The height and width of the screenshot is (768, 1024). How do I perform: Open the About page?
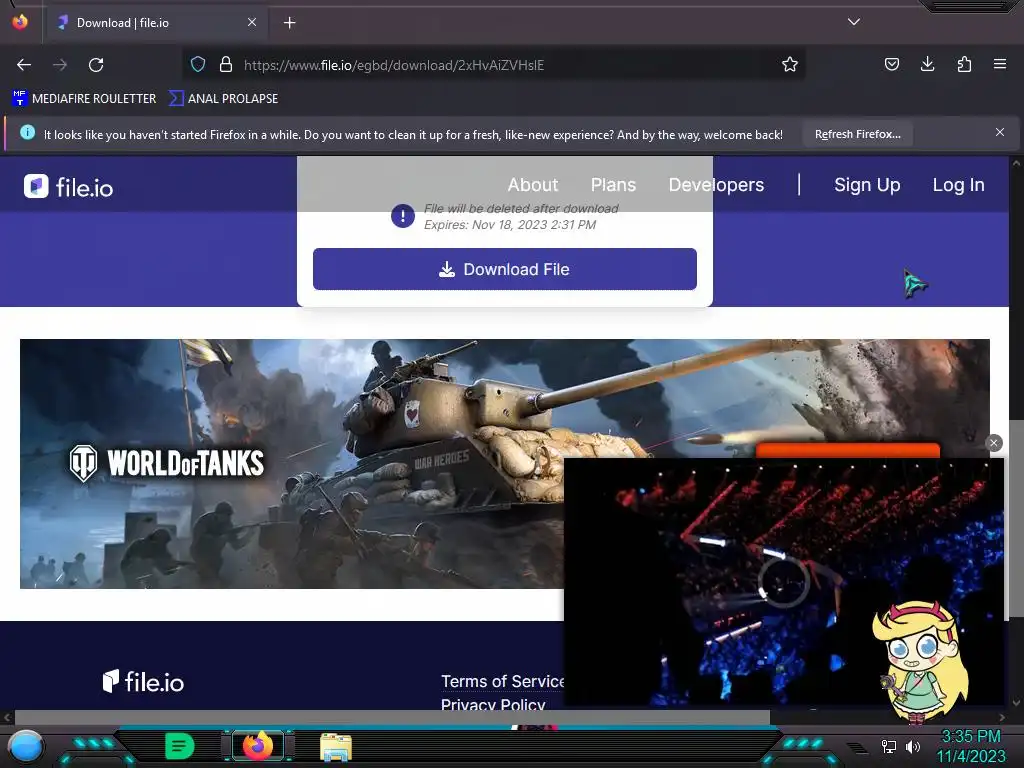coord(533,185)
